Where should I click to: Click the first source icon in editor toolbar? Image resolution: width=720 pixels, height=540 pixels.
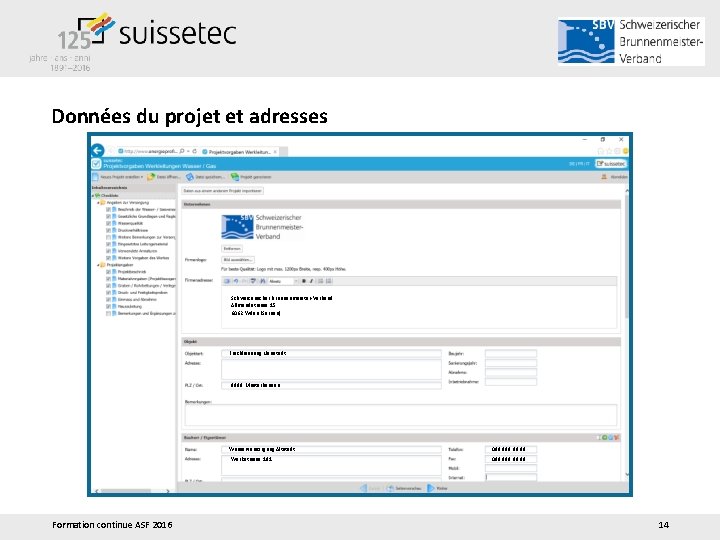point(227,281)
